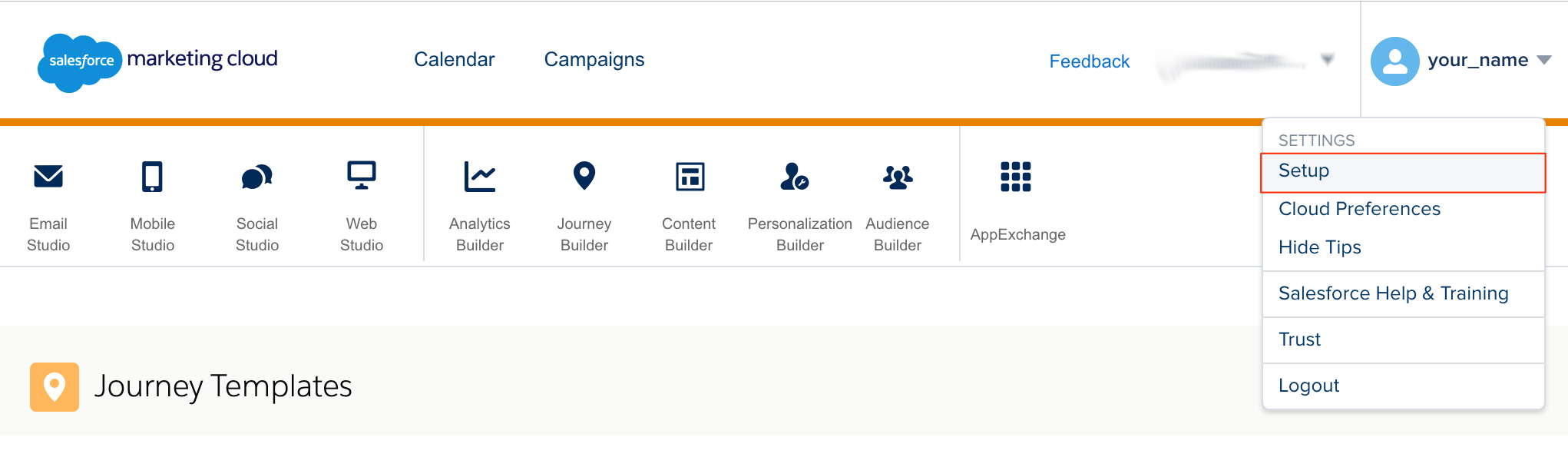
Task: Open the Calendar navigation link
Action: [454, 60]
